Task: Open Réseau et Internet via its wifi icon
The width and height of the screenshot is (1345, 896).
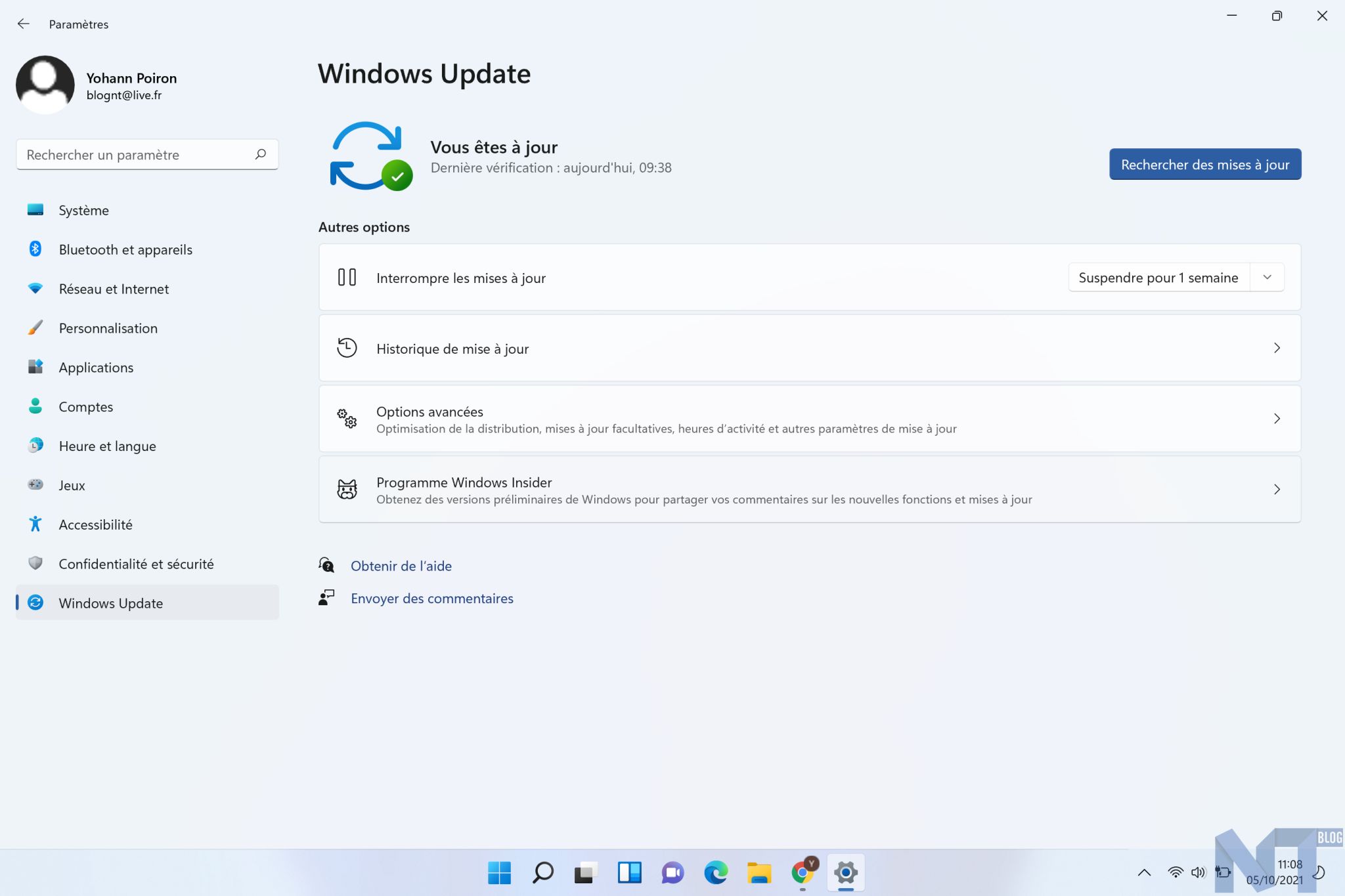Action: (x=35, y=289)
